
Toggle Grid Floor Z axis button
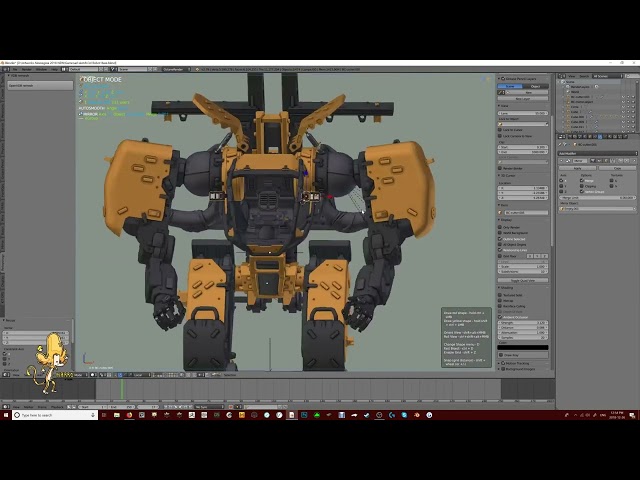(544, 256)
